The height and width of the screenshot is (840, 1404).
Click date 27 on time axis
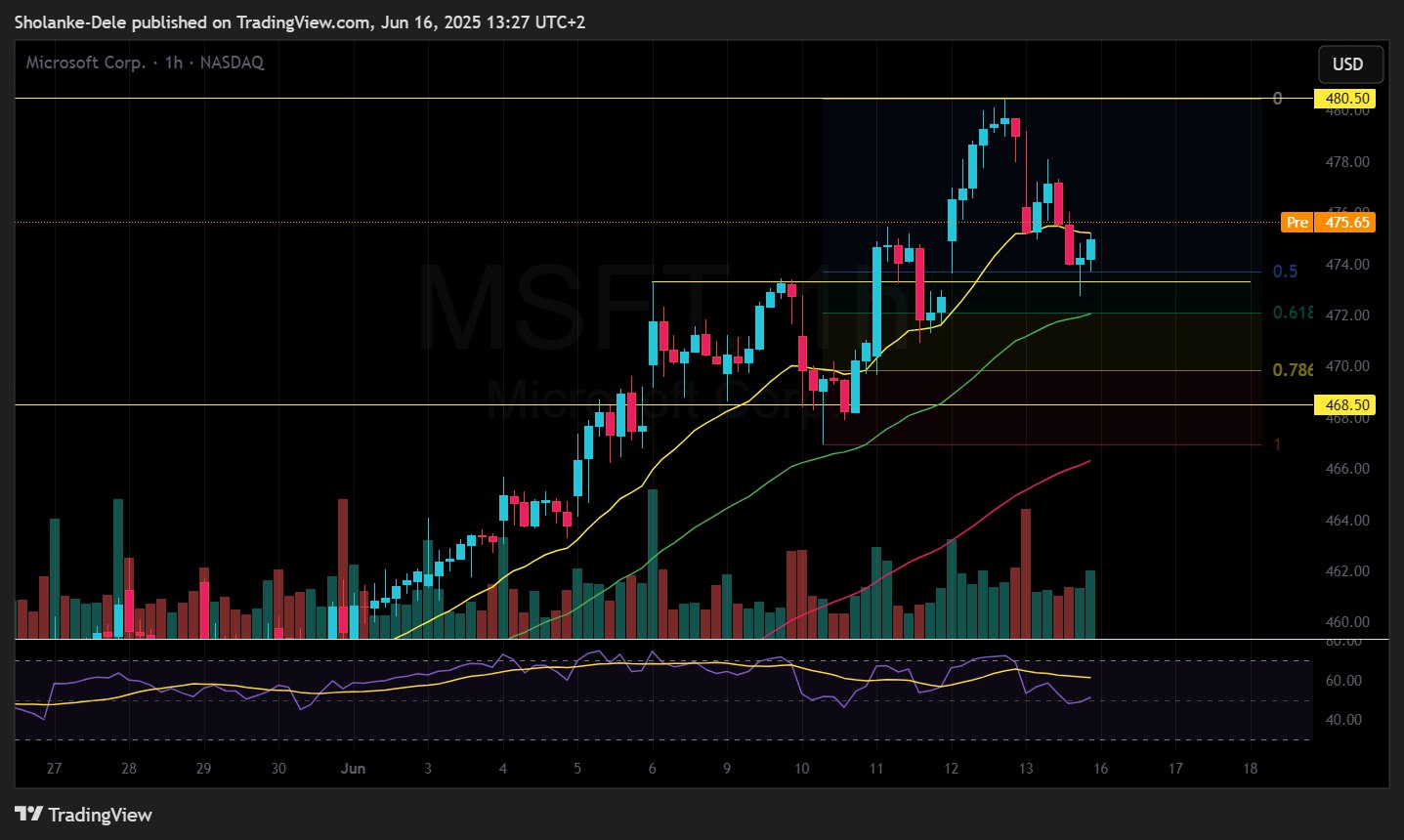click(54, 769)
